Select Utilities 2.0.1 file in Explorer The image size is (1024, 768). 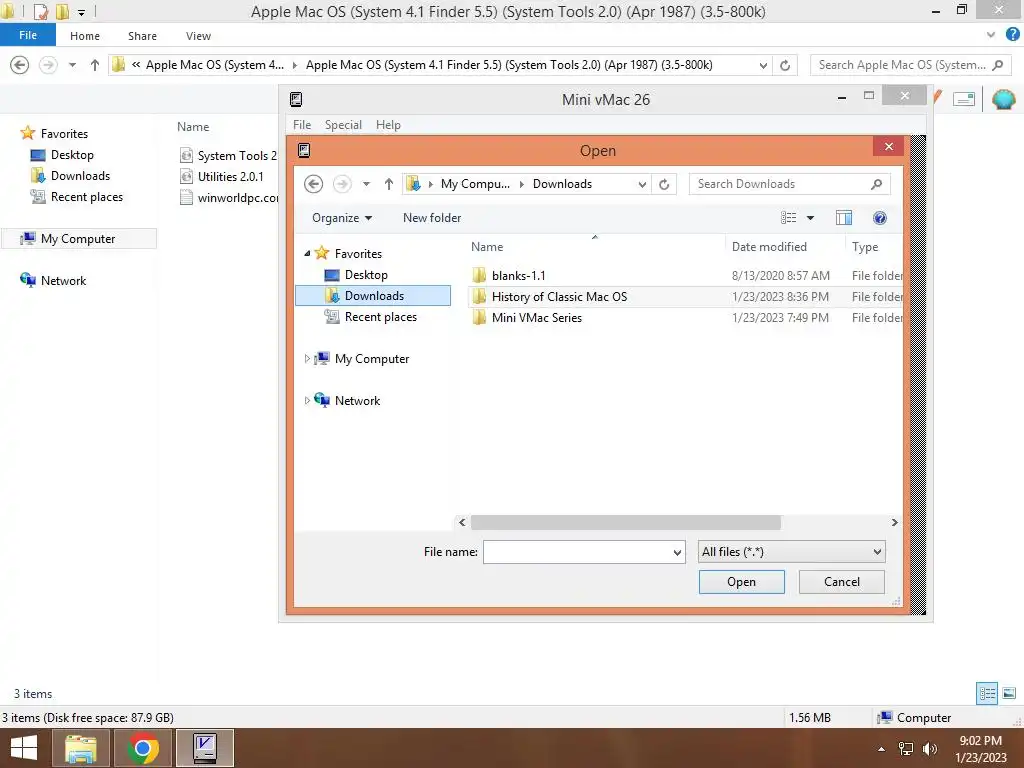pyautogui.click(x=230, y=176)
